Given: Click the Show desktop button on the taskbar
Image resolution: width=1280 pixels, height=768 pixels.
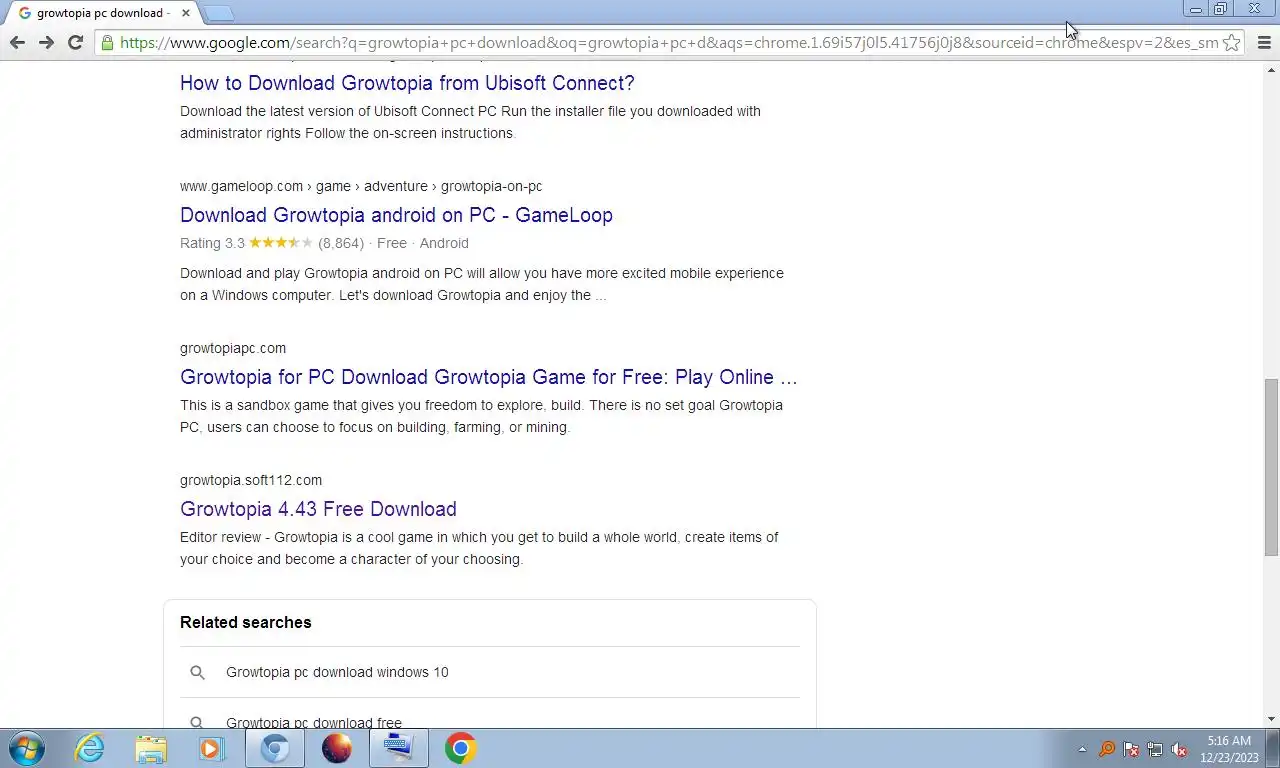Looking at the screenshot, I should (1273, 749).
